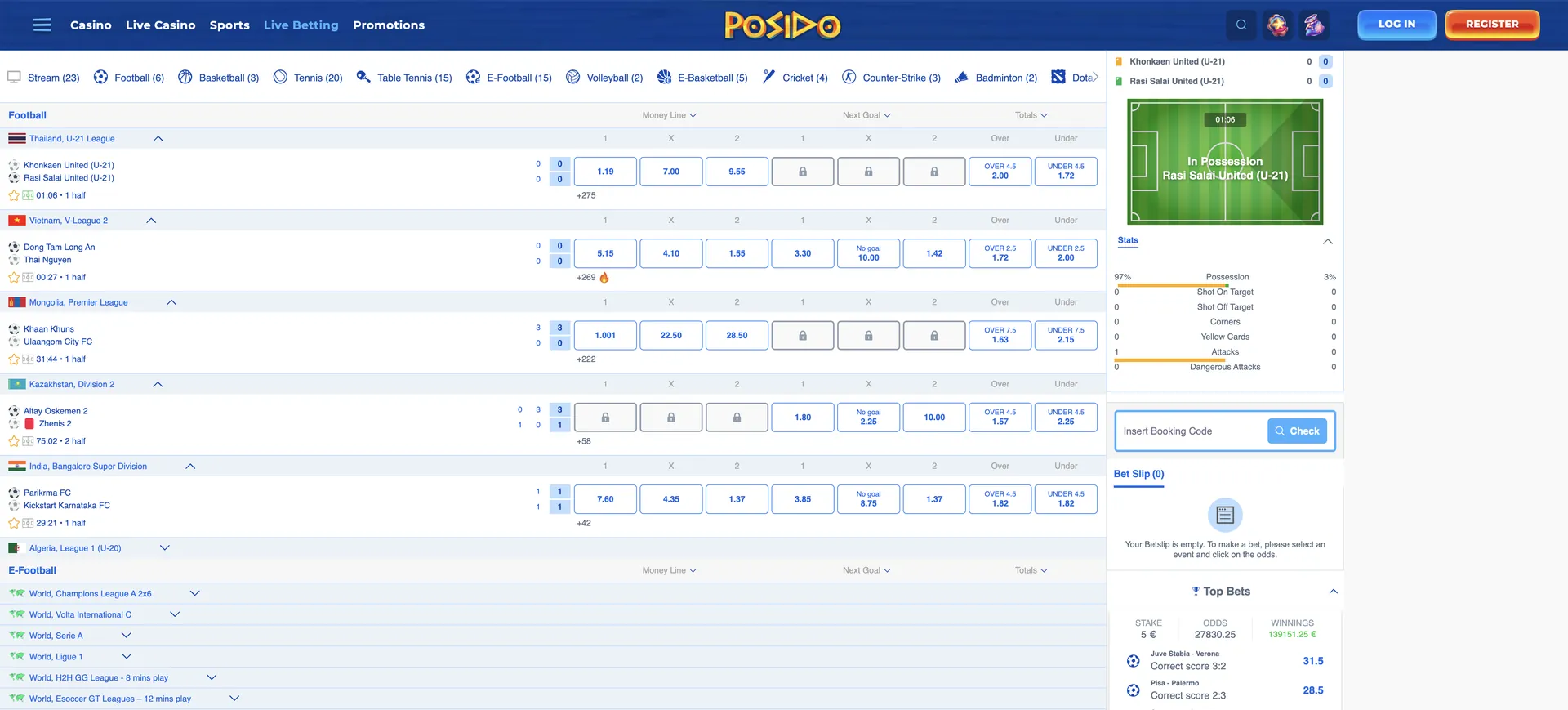Screen dimensions: 1568x710
Task: Select UNDER 7.5 at 2.15 odds
Action: coord(1066,335)
